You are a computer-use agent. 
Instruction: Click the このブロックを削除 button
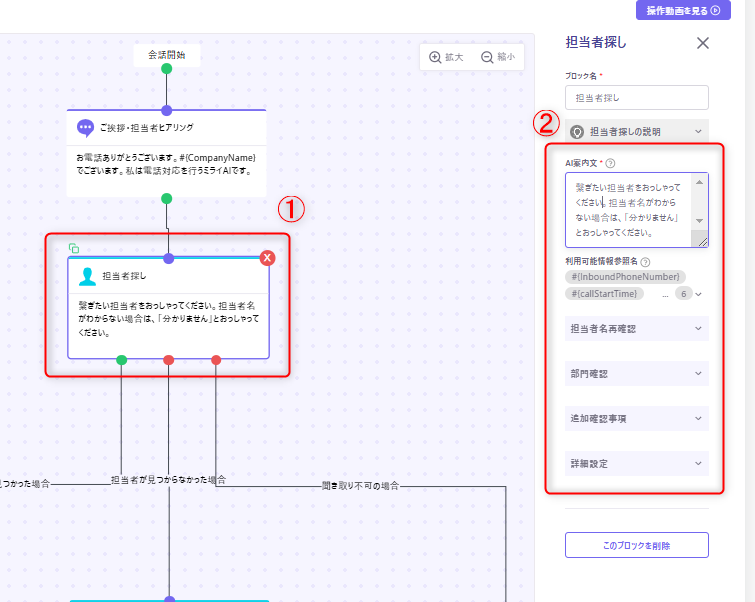[636, 545]
